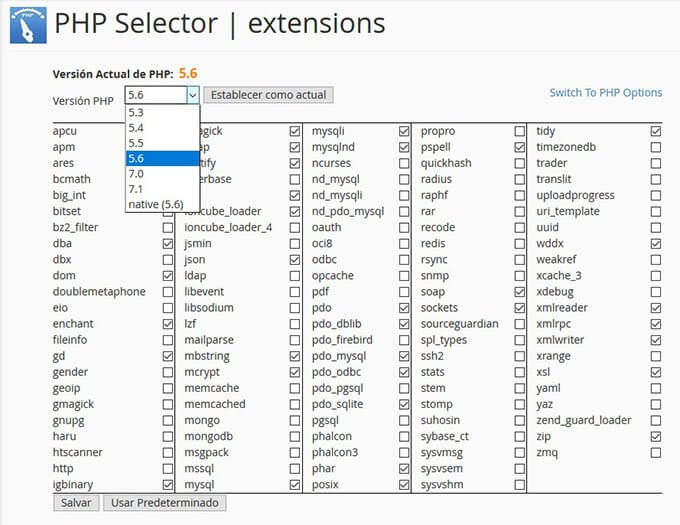680x525 pixels.
Task: Toggle the dom extension checkbox
Action: pyautogui.click(x=168, y=276)
